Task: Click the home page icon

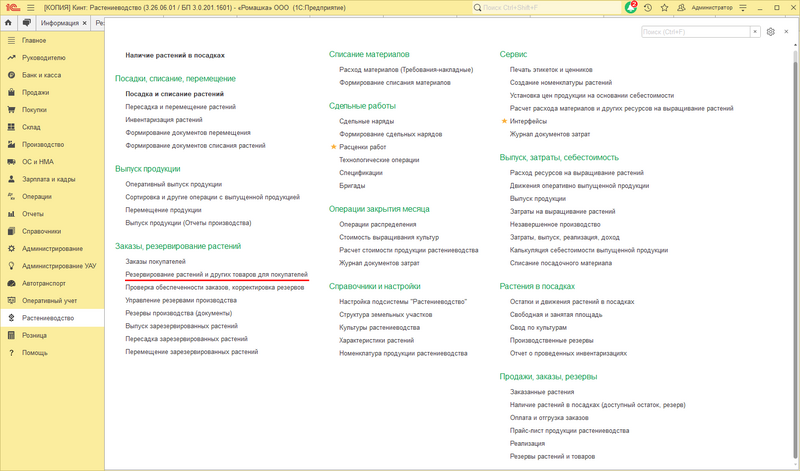Action: (x=8, y=23)
